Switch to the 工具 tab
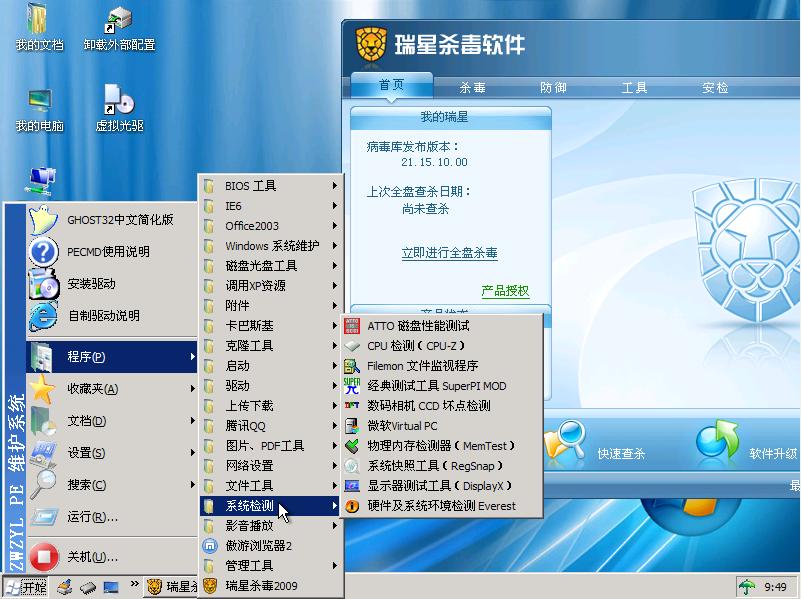The width and height of the screenshot is (802, 599). (634, 87)
